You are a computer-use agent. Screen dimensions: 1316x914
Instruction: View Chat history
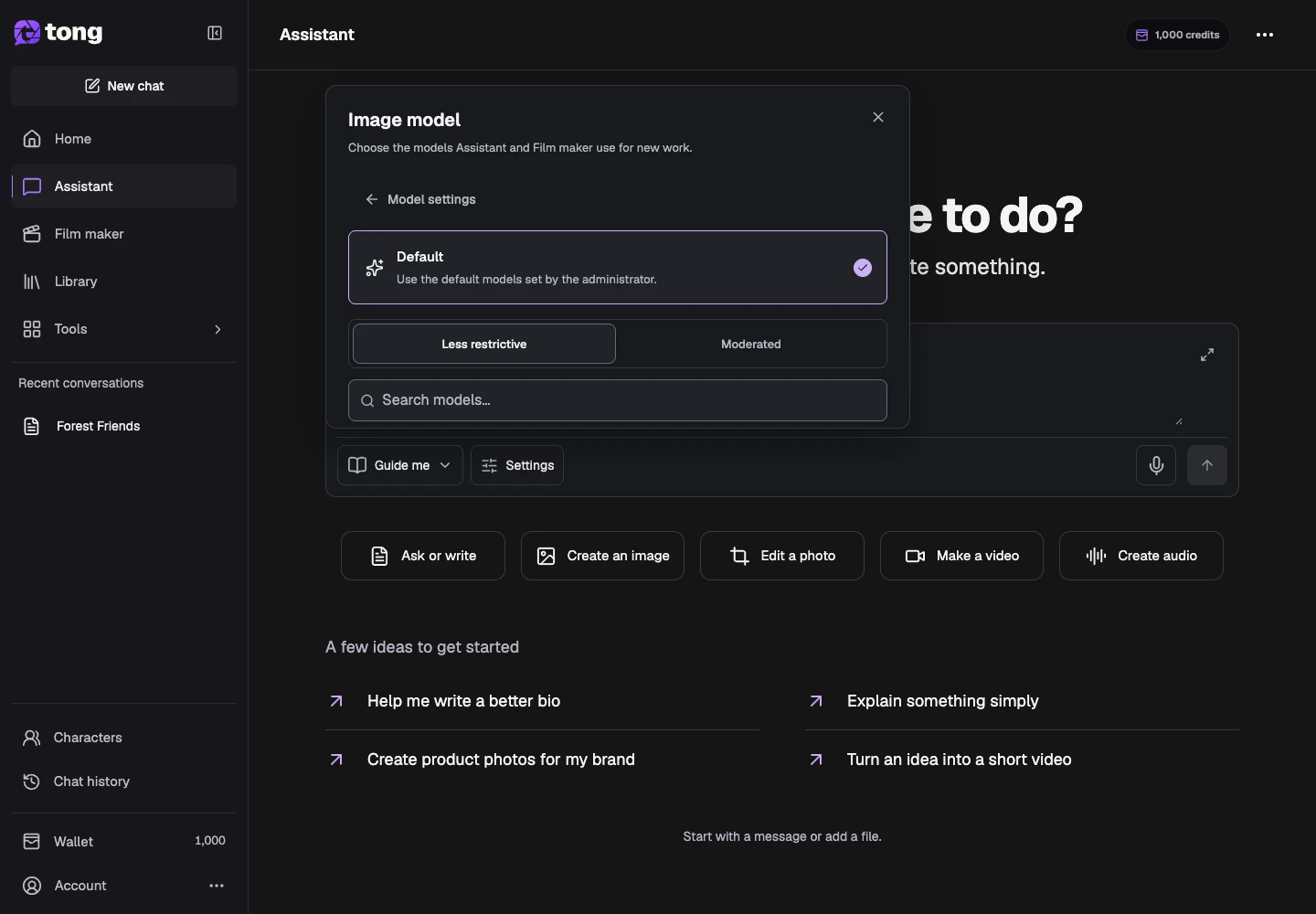124,781
